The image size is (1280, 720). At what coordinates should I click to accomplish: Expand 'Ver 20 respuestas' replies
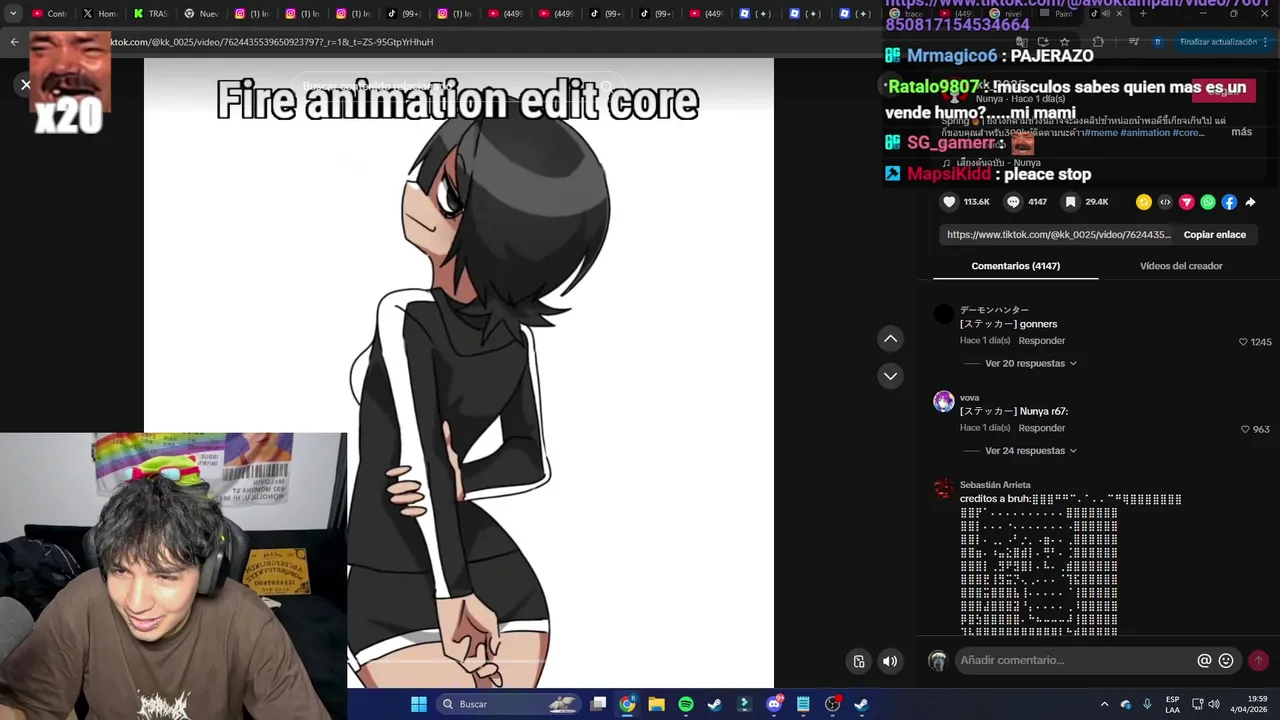[1030, 363]
